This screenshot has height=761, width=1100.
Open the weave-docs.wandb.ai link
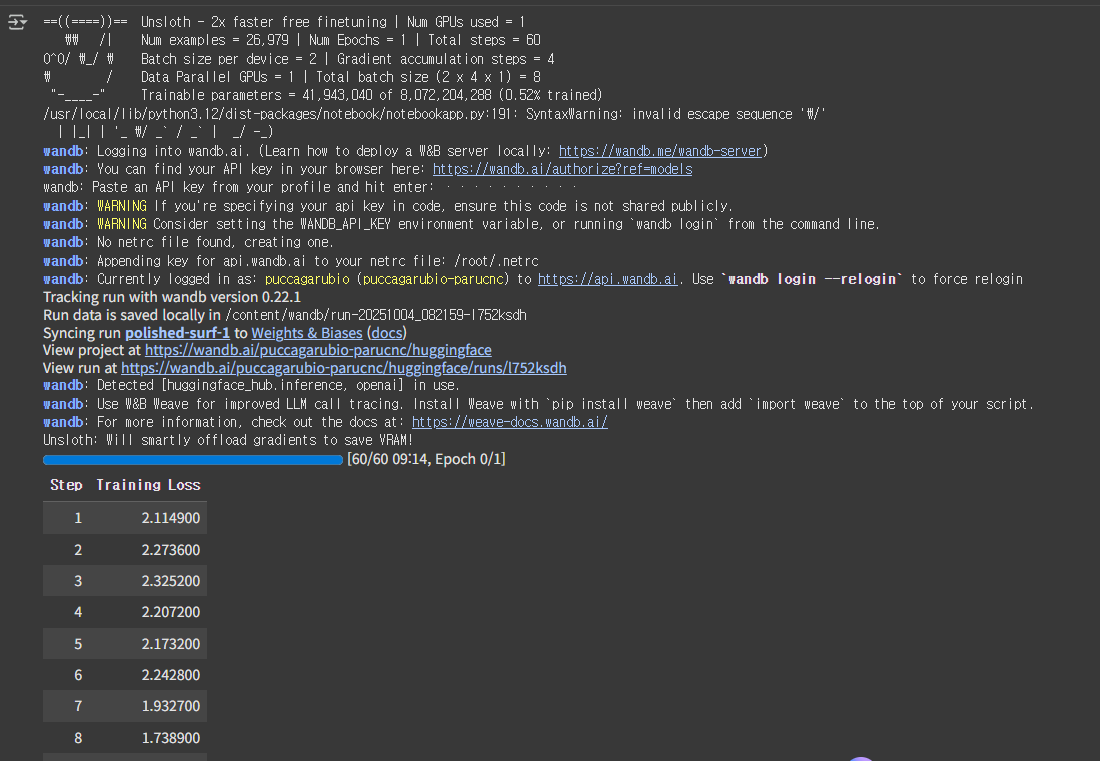[509, 422]
